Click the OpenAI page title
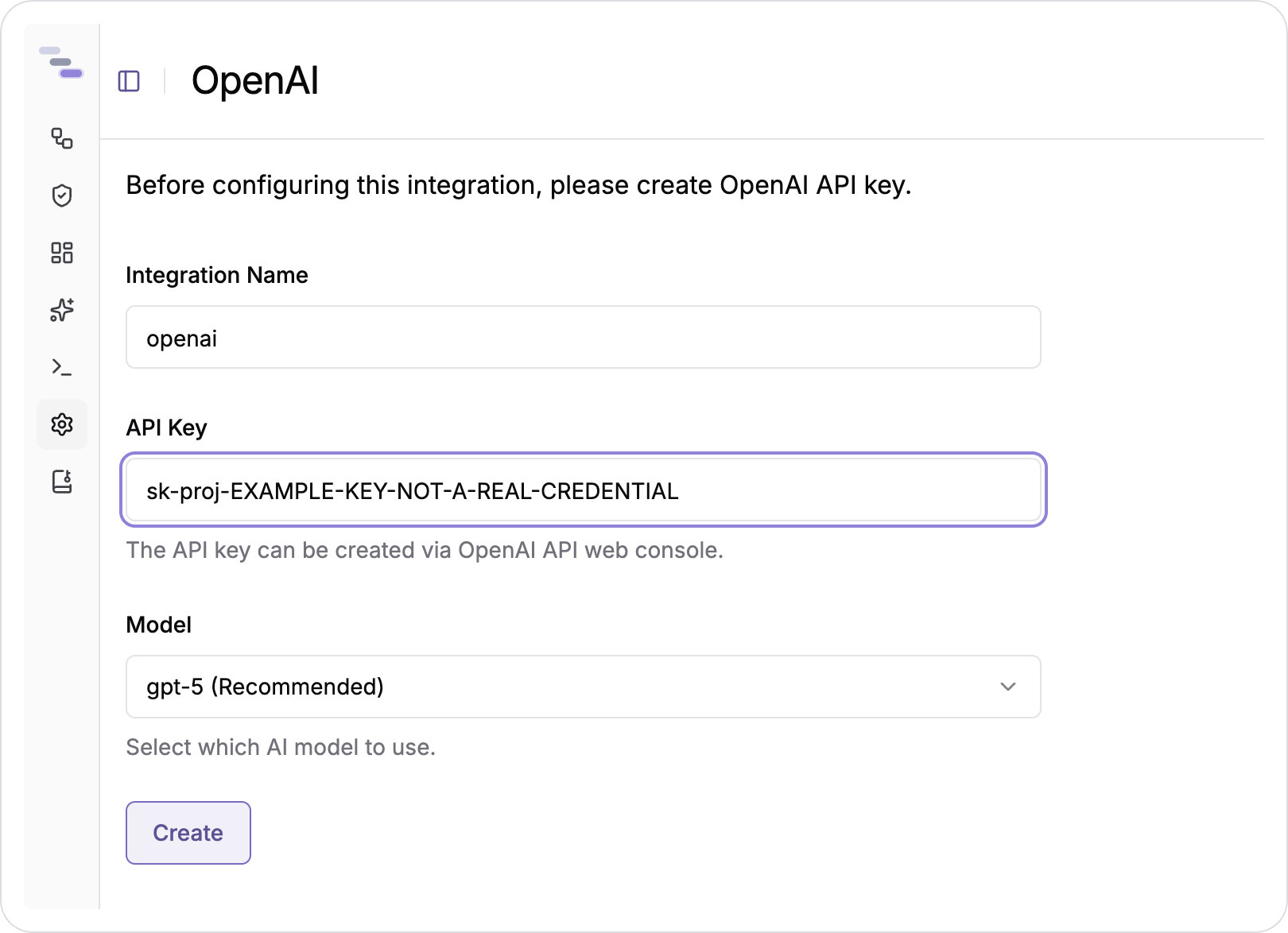This screenshot has width=1288, height=933. 255,81
